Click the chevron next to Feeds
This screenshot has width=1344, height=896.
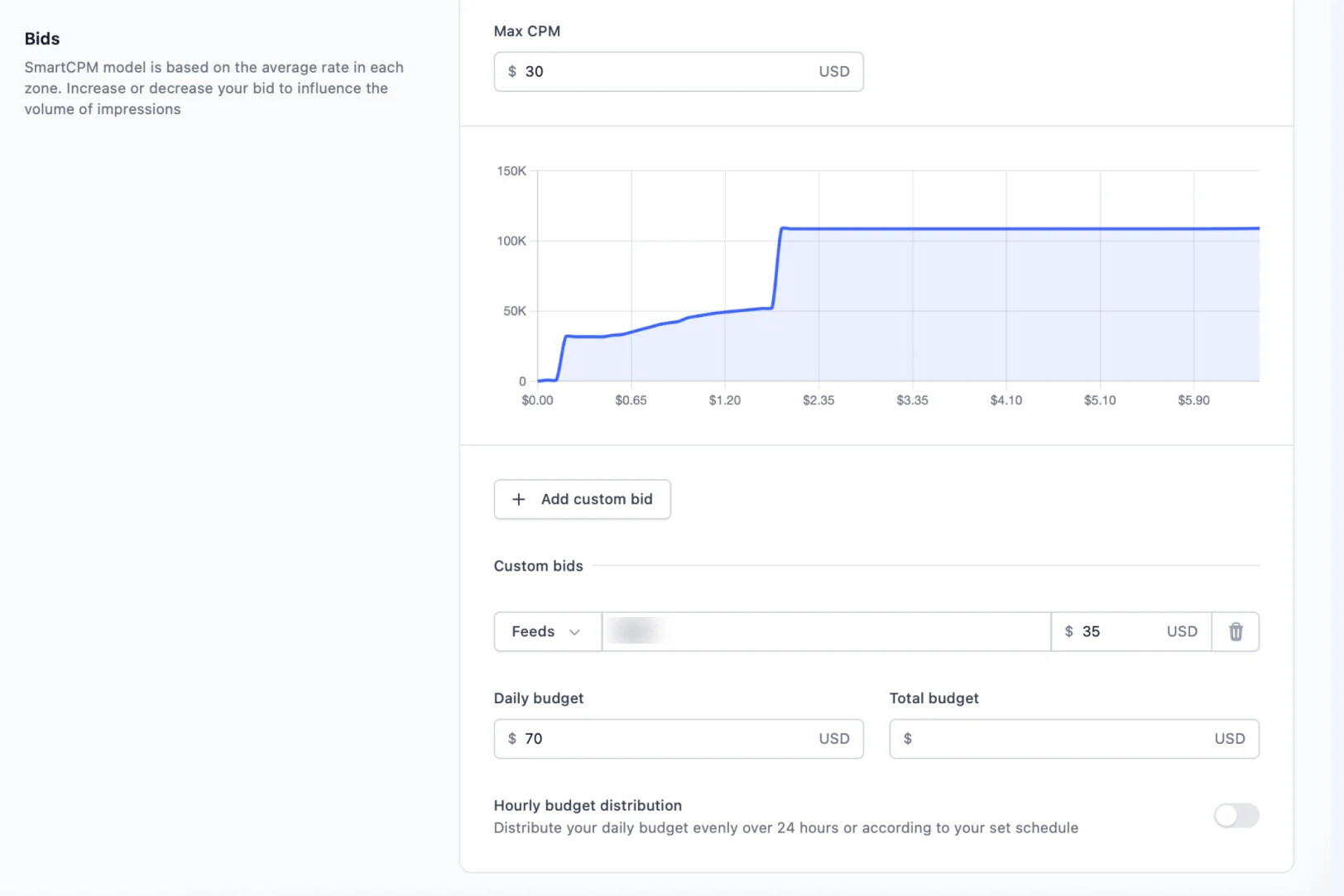pyautogui.click(x=574, y=632)
